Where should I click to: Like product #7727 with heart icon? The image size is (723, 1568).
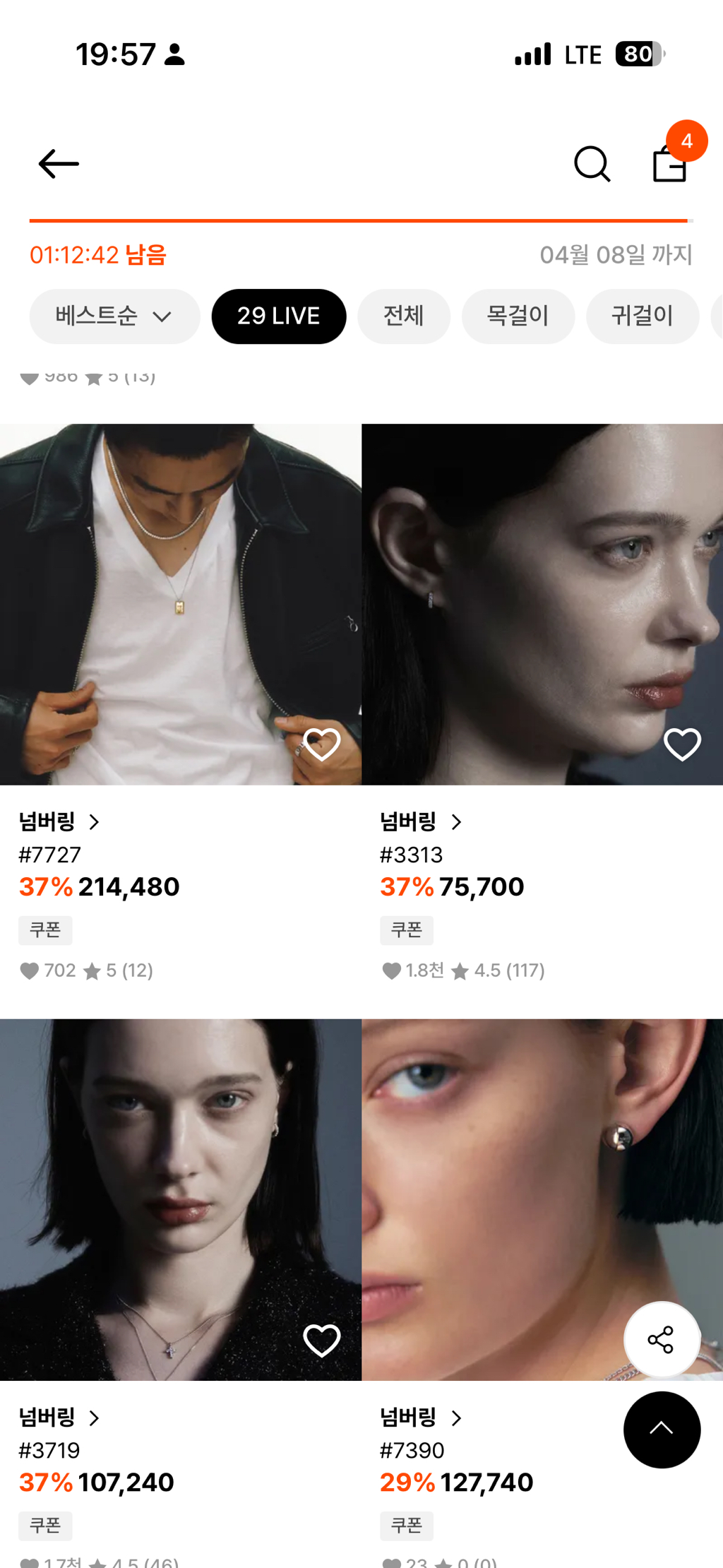click(321, 744)
